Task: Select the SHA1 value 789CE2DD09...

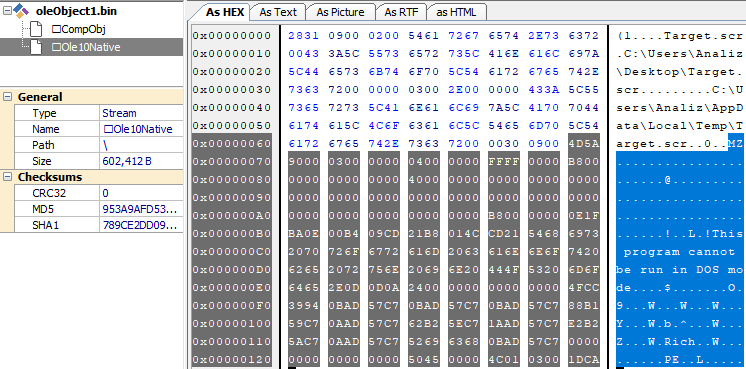Action: pos(141,225)
